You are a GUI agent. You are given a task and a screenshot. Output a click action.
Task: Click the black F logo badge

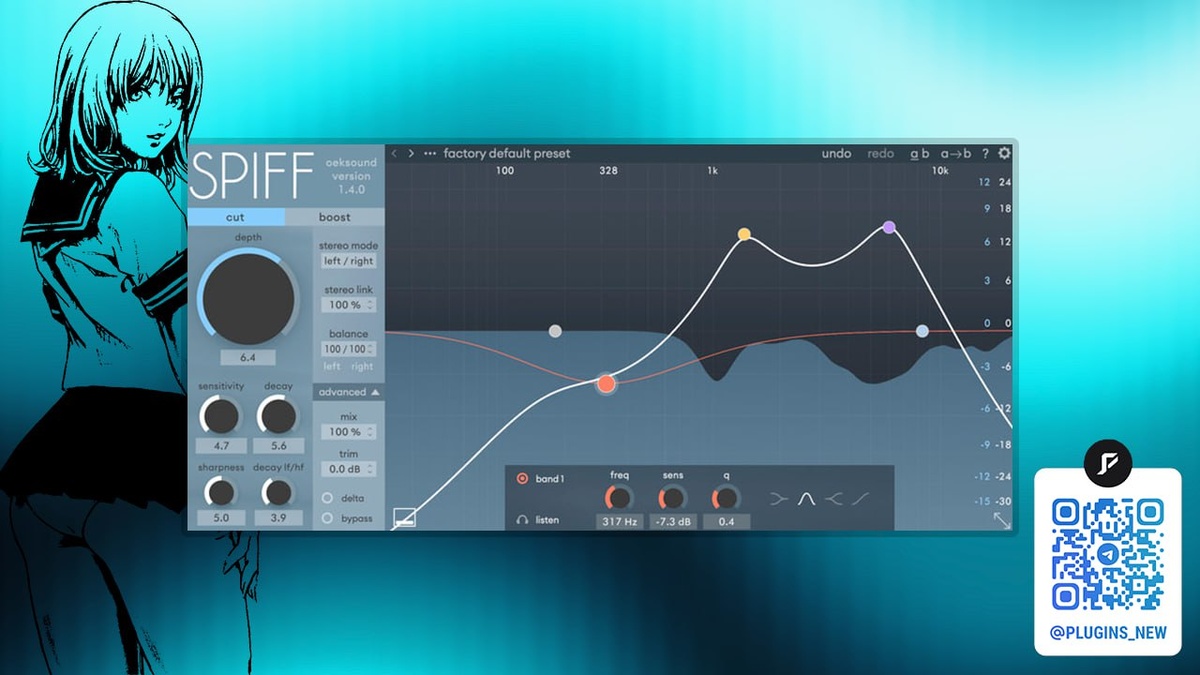(x=1108, y=463)
